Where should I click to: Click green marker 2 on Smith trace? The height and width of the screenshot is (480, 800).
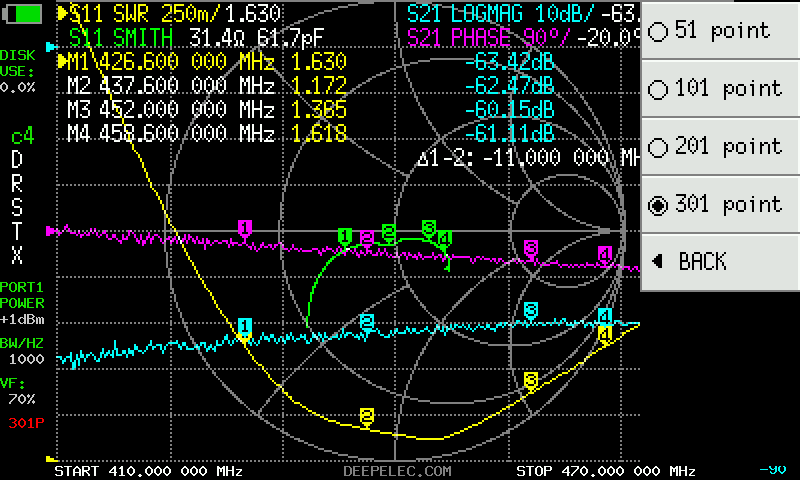point(389,233)
